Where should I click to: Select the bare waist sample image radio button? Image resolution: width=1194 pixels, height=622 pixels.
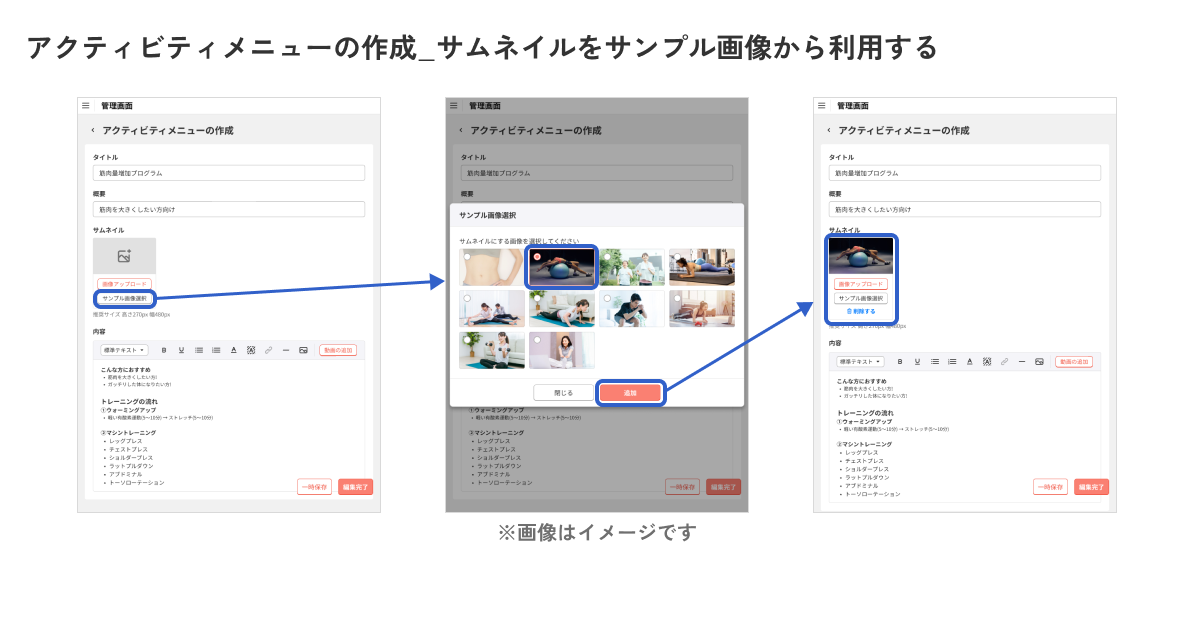pos(467,257)
